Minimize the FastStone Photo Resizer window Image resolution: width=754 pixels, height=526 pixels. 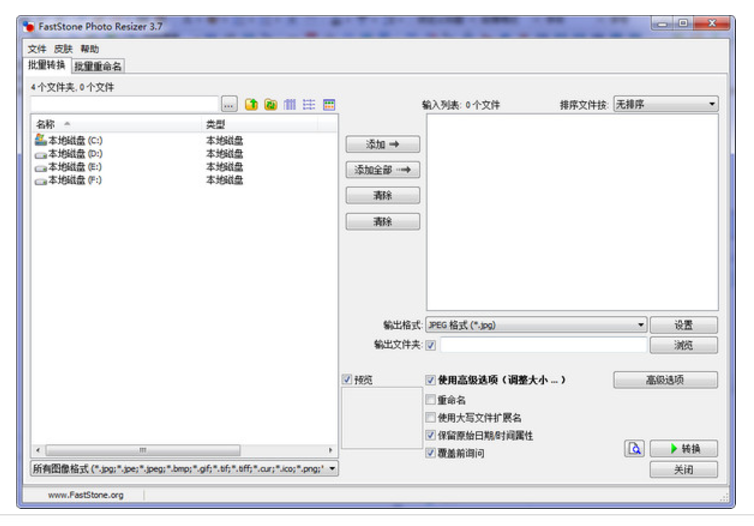pos(663,24)
